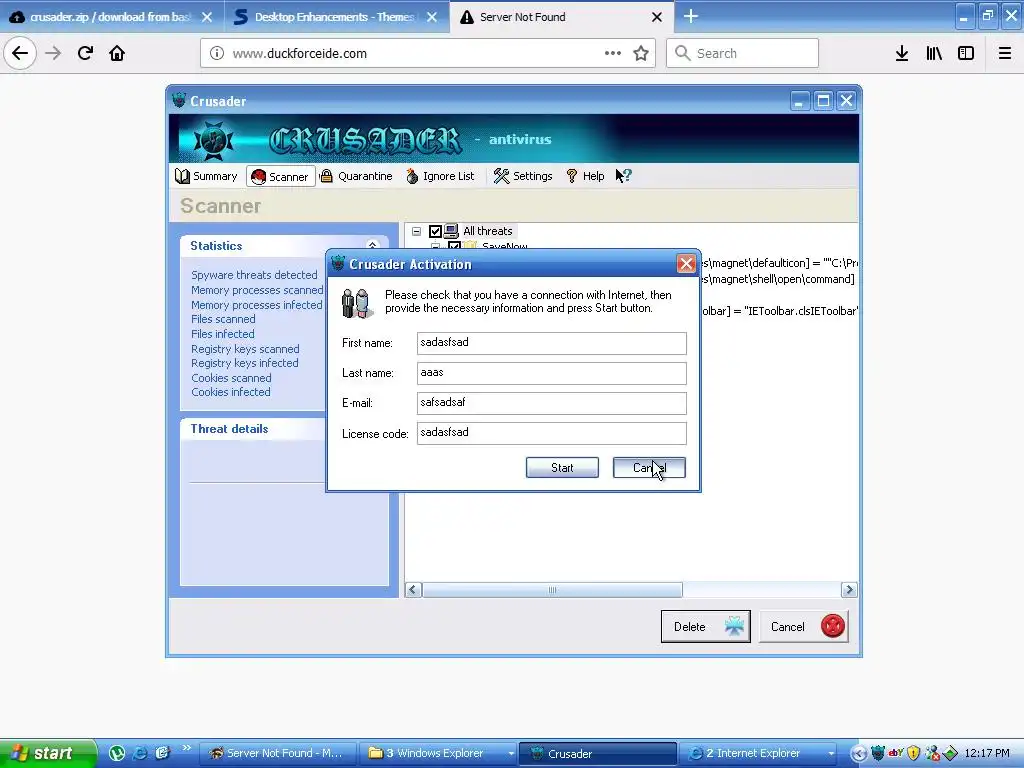Viewport: 1024px width, 768px height.
Task: Toggle the SaveNow threat checkbox
Action: point(454,246)
